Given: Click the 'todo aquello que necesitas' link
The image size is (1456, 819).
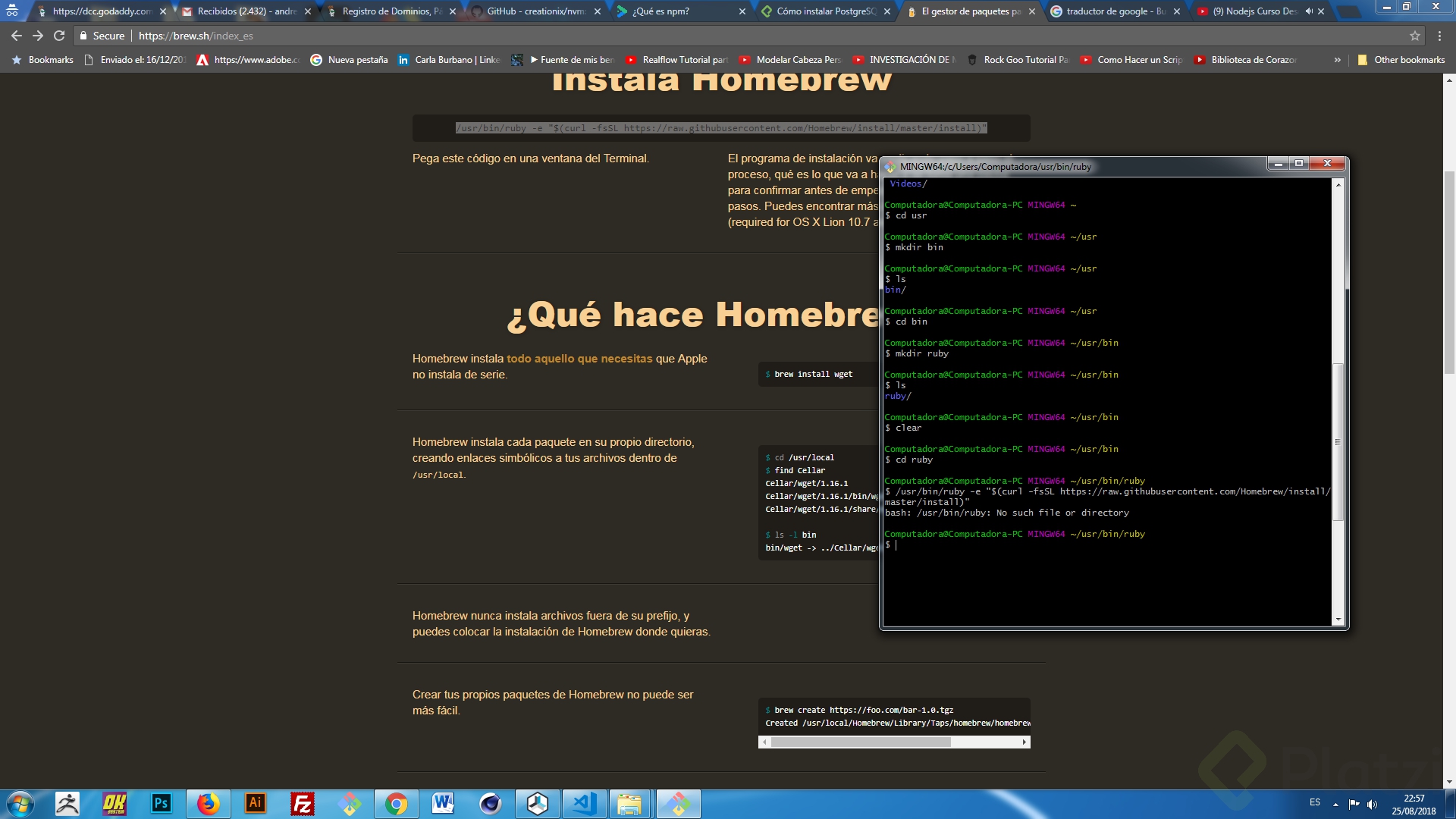Looking at the screenshot, I should pos(579,359).
